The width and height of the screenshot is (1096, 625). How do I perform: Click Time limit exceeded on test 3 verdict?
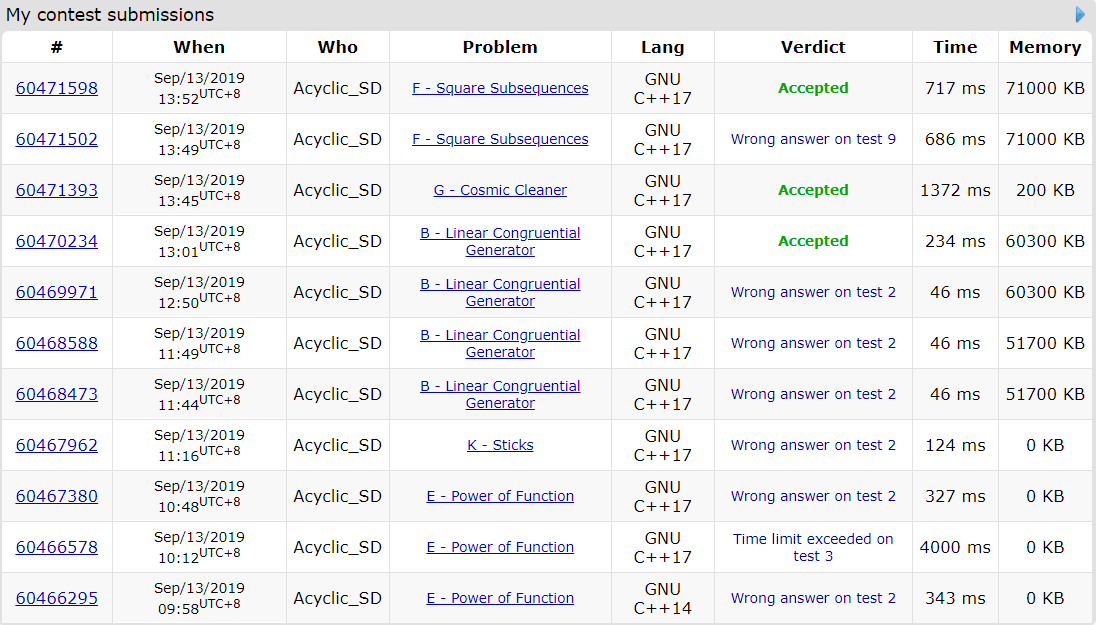tap(813, 547)
